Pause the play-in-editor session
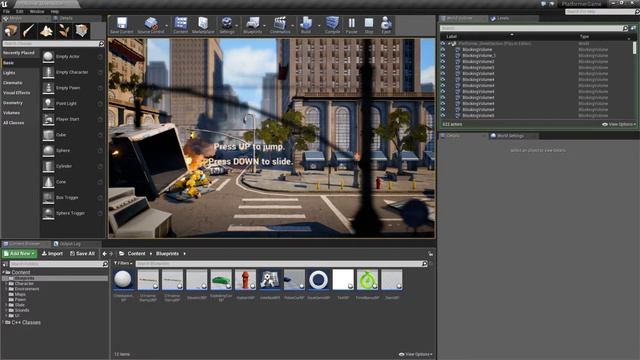 (x=351, y=23)
